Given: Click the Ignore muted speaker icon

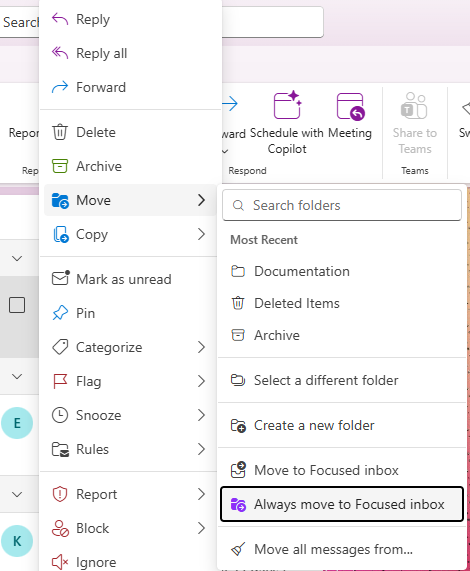Looking at the screenshot, I should [60, 562].
